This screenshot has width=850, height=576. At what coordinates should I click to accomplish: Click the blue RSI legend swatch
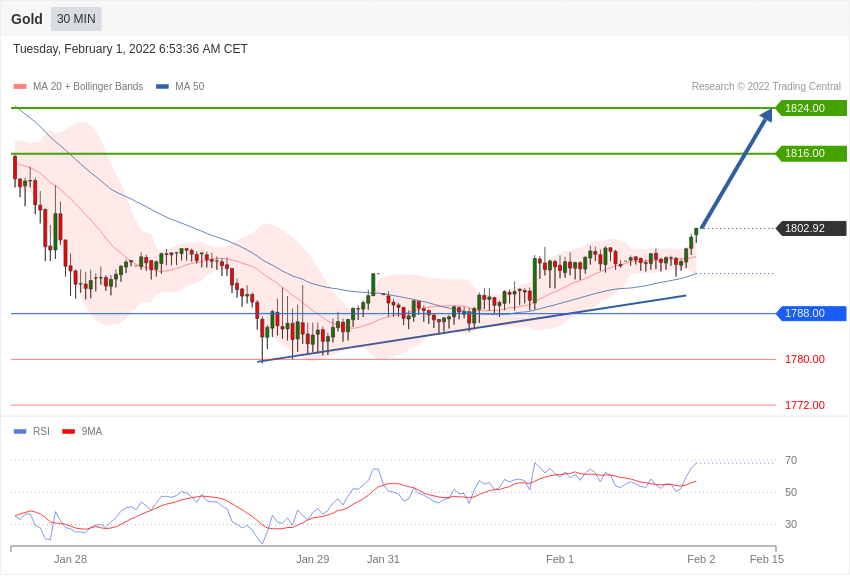20,431
